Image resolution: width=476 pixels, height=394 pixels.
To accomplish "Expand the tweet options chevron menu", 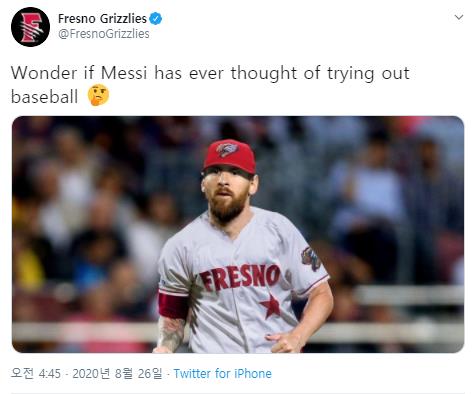I will click(x=459, y=17).
